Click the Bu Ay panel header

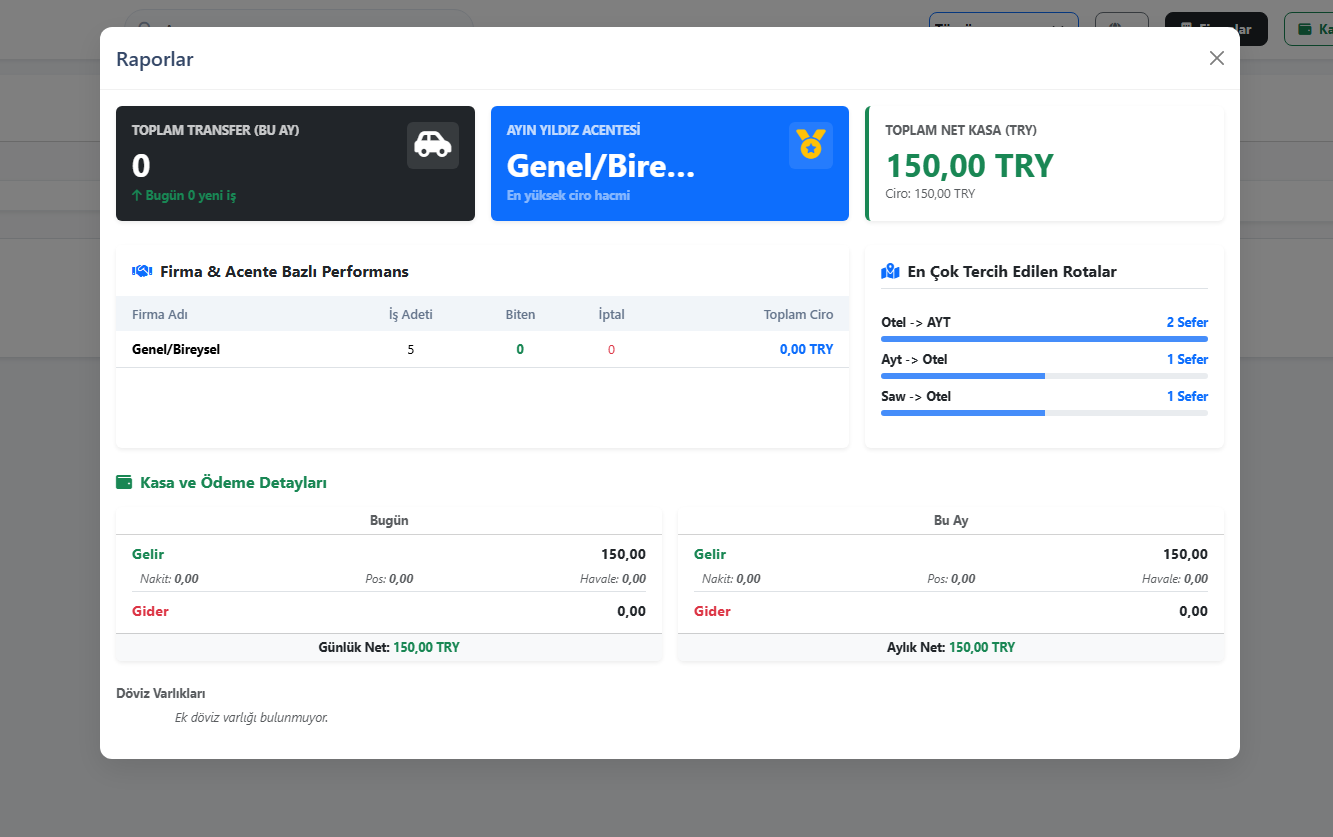click(x=950, y=520)
